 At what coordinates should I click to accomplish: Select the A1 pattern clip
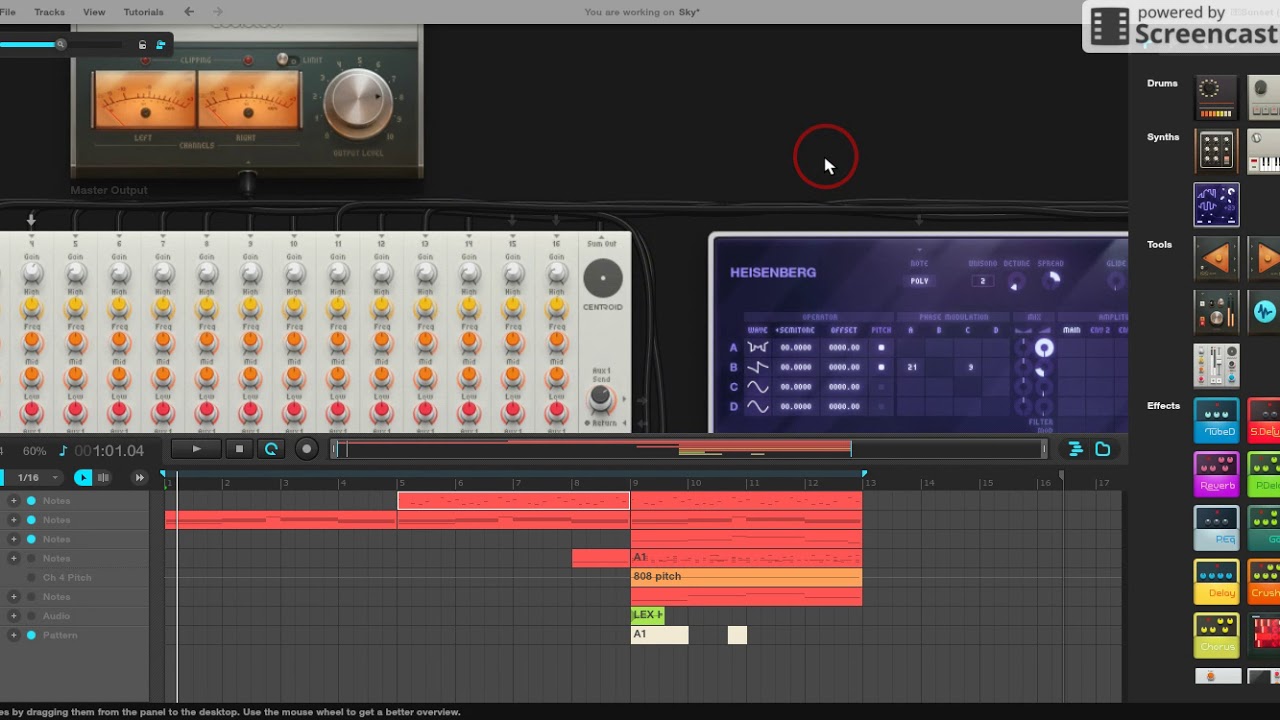(659, 635)
